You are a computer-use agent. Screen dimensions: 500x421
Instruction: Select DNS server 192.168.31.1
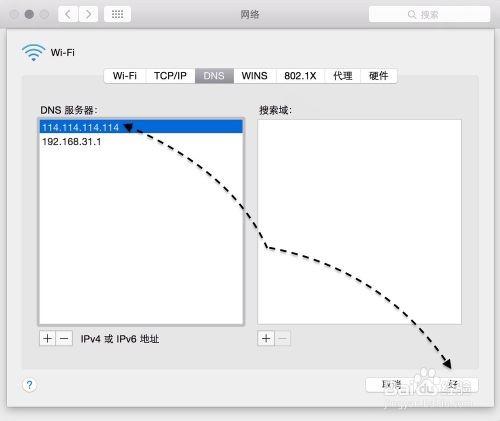(x=141, y=142)
